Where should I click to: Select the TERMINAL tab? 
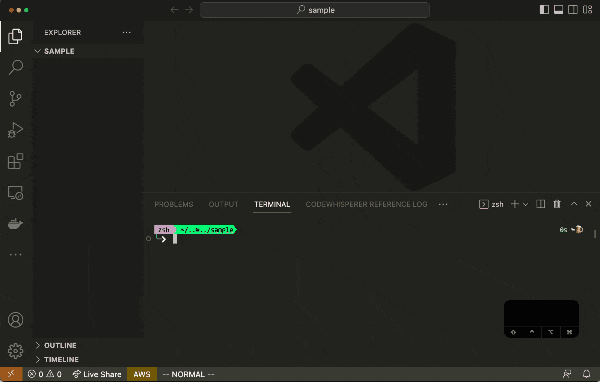[x=272, y=204]
